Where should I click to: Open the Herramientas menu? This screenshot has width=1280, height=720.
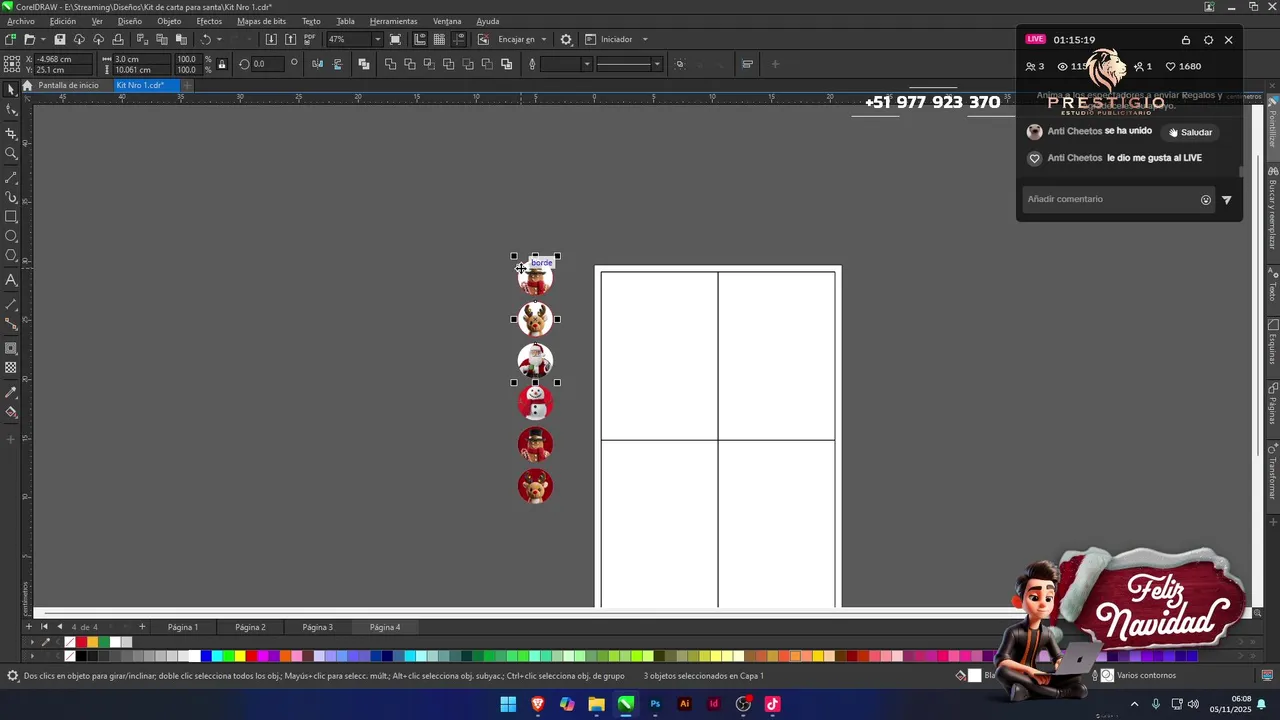[x=393, y=21]
